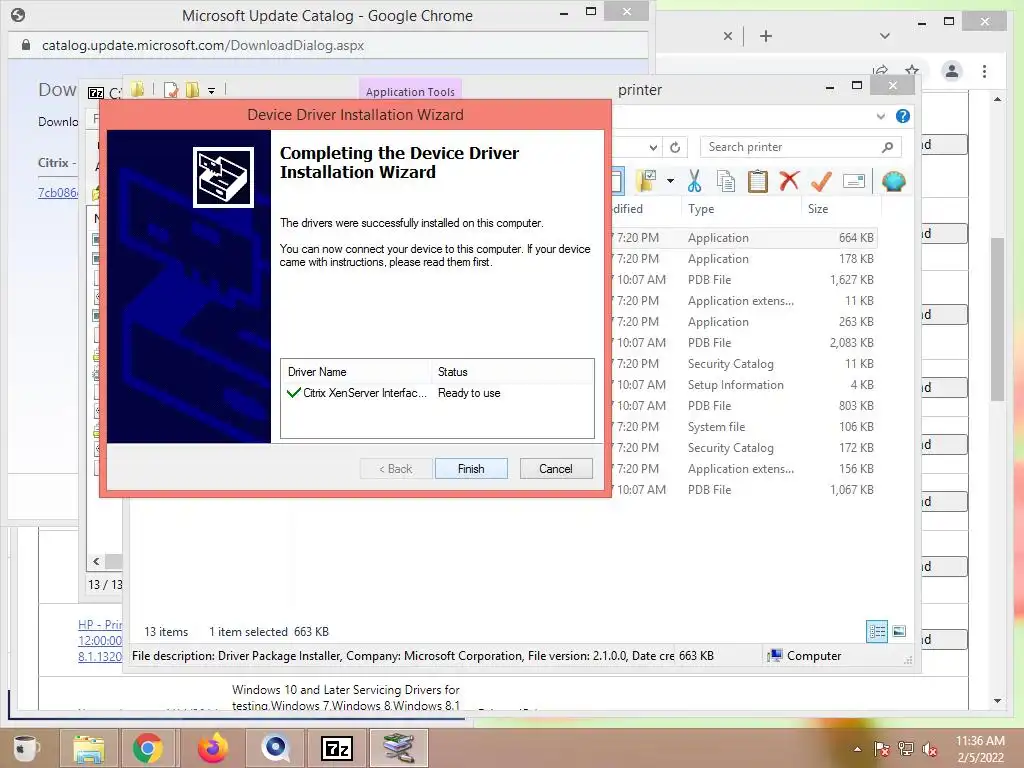This screenshot has width=1024, height=768.
Task: Click Cancel in the driver wizard
Action: (556, 469)
